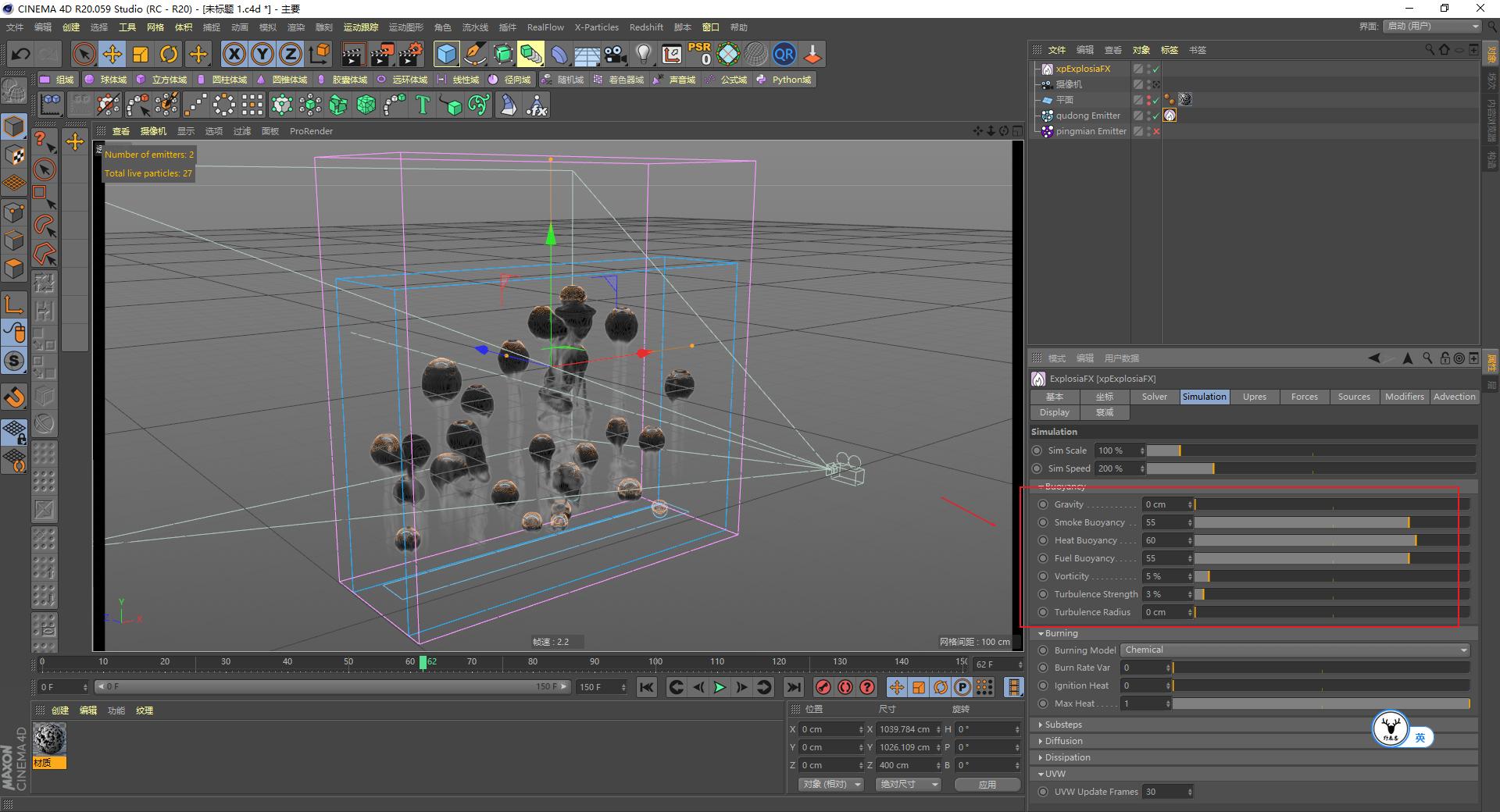Toggle the green checkmark on 平面
Screen dimensions: 1500x812
(1155, 101)
